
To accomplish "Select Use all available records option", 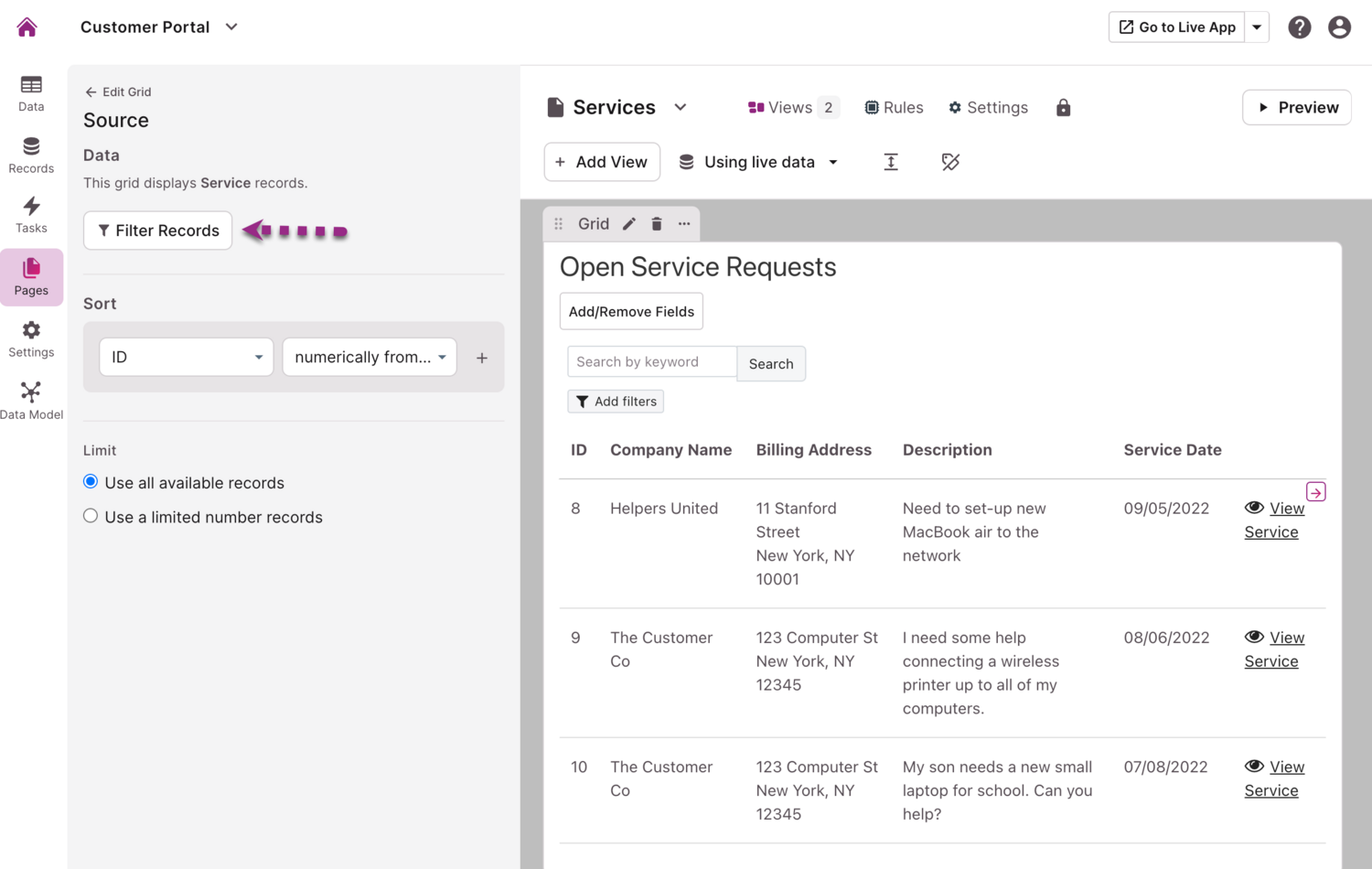I will point(91,482).
